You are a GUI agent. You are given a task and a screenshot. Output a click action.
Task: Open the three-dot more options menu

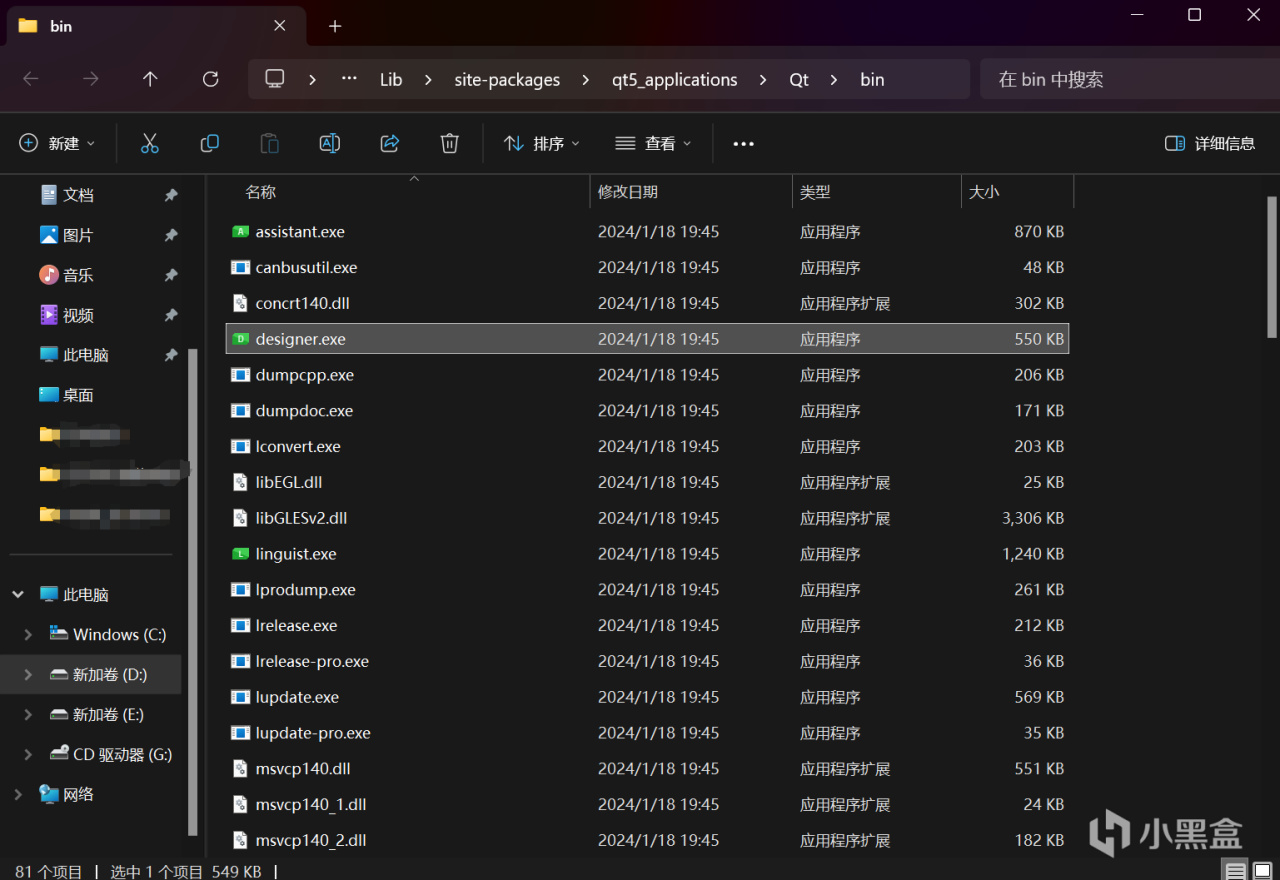point(743,144)
